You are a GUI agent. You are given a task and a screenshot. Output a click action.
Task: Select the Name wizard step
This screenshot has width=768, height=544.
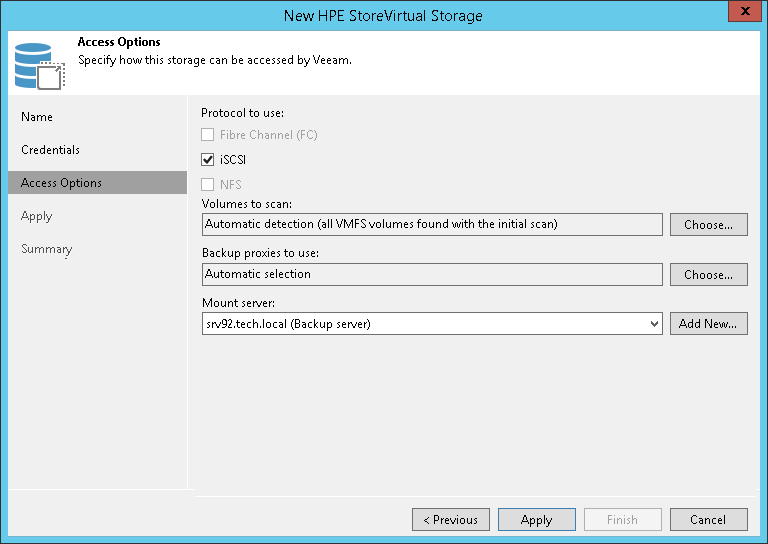coord(37,117)
